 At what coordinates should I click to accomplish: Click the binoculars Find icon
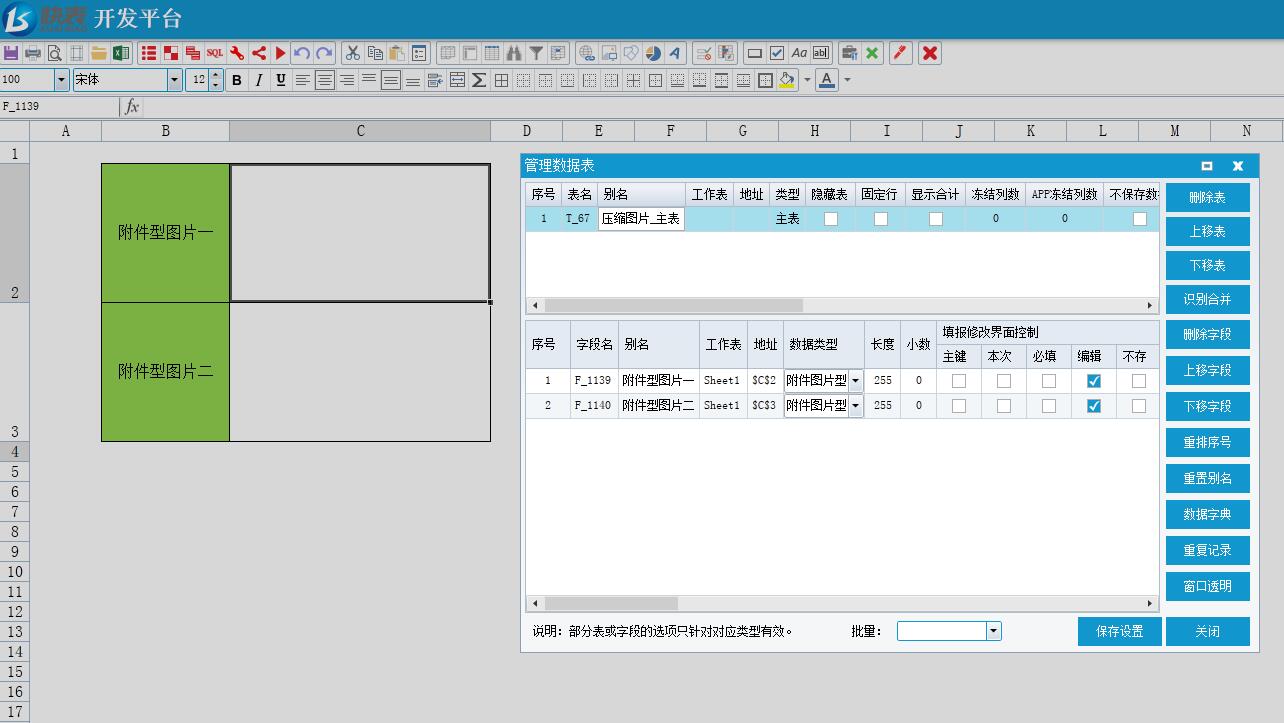pyautogui.click(x=514, y=53)
